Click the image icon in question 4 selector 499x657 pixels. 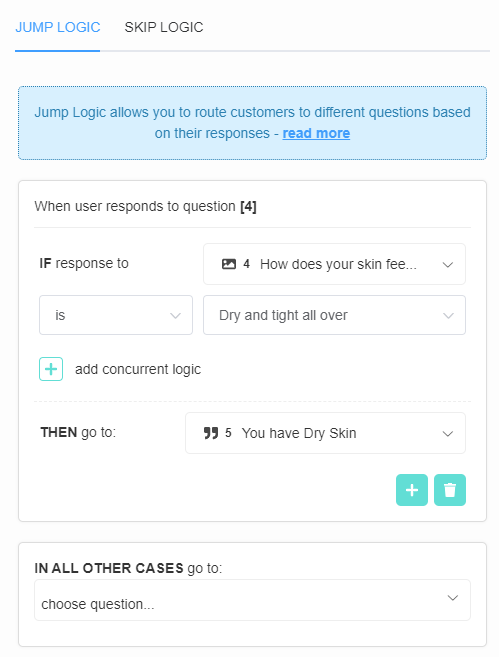229,264
